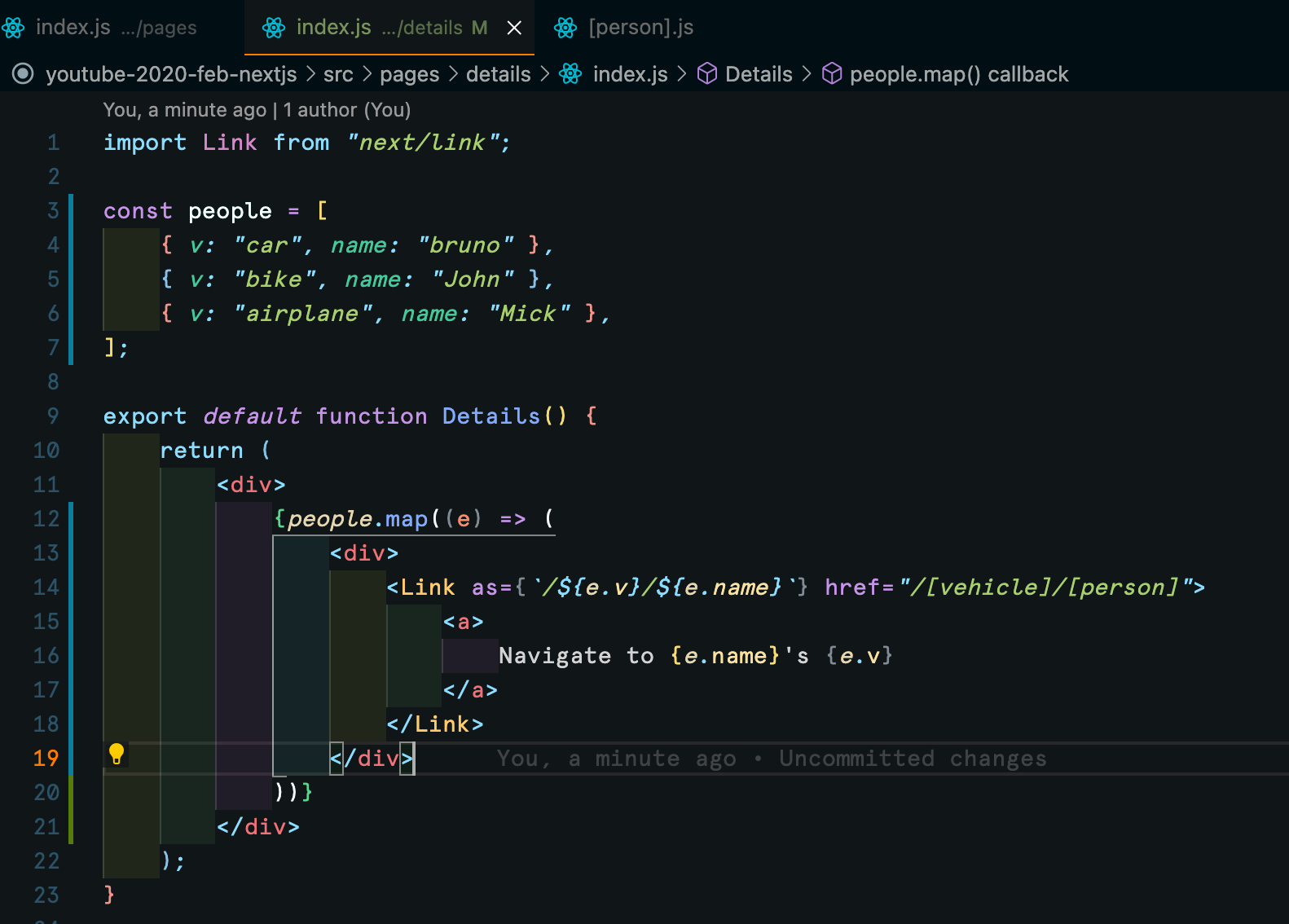Switch to index.js .../pages tab
1289x924 pixels.
click(x=117, y=27)
